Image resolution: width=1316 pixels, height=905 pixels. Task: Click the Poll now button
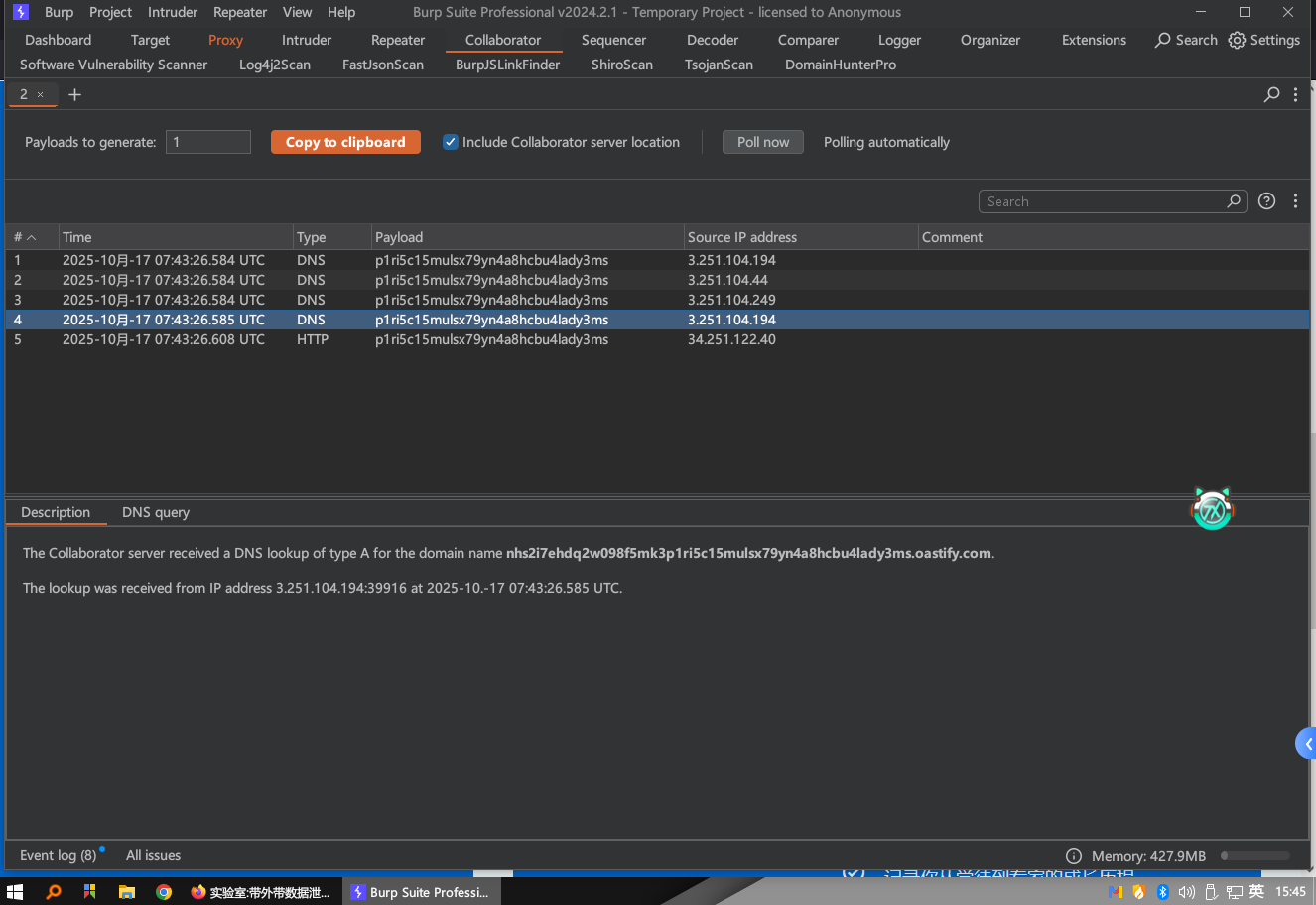coord(763,142)
